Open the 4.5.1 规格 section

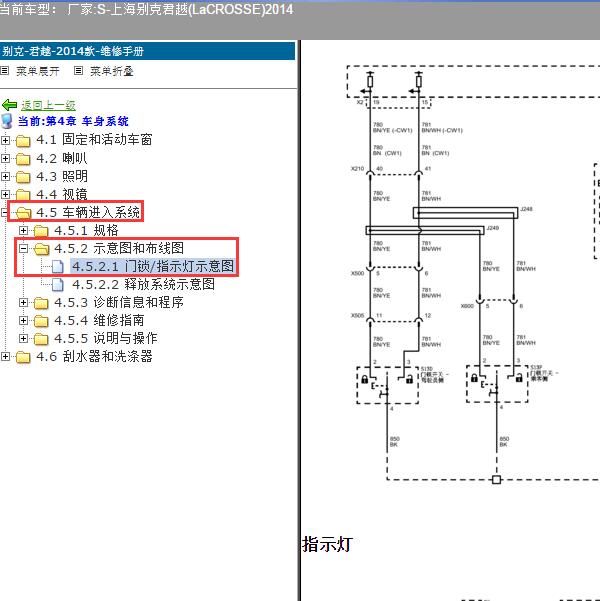coord(86,230)
